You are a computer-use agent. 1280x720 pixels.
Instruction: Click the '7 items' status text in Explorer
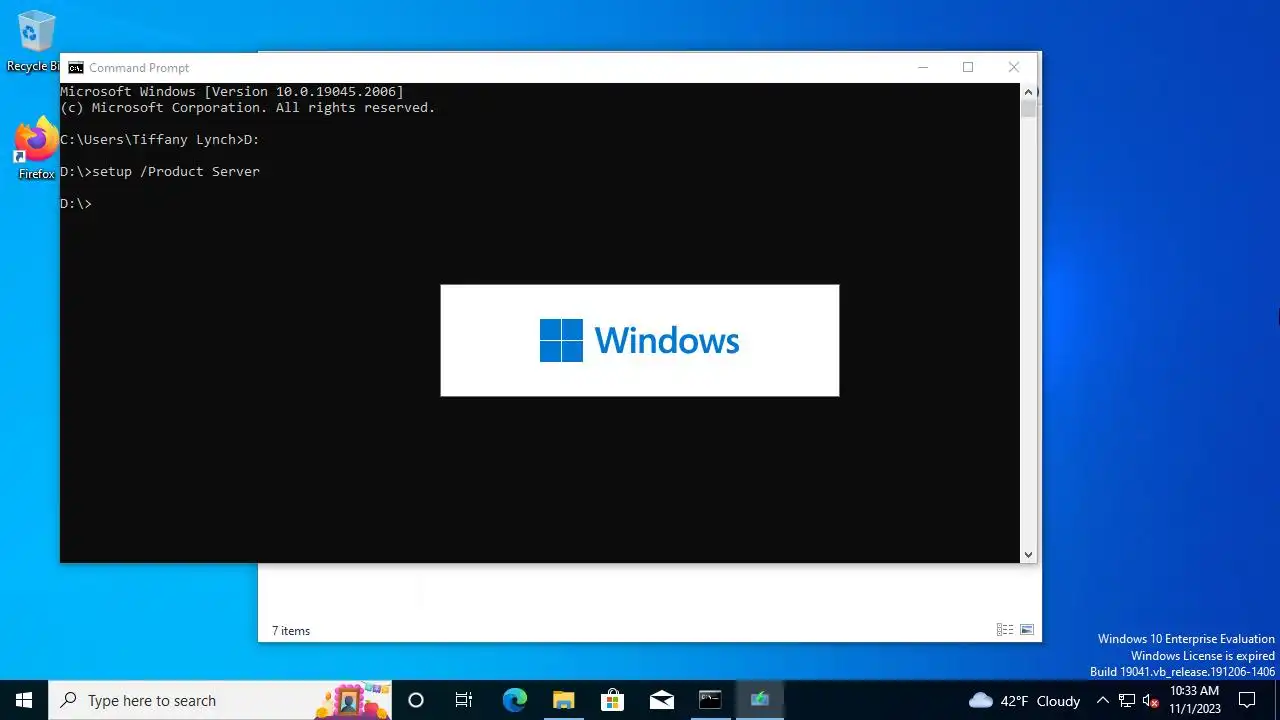pos(291,631)
